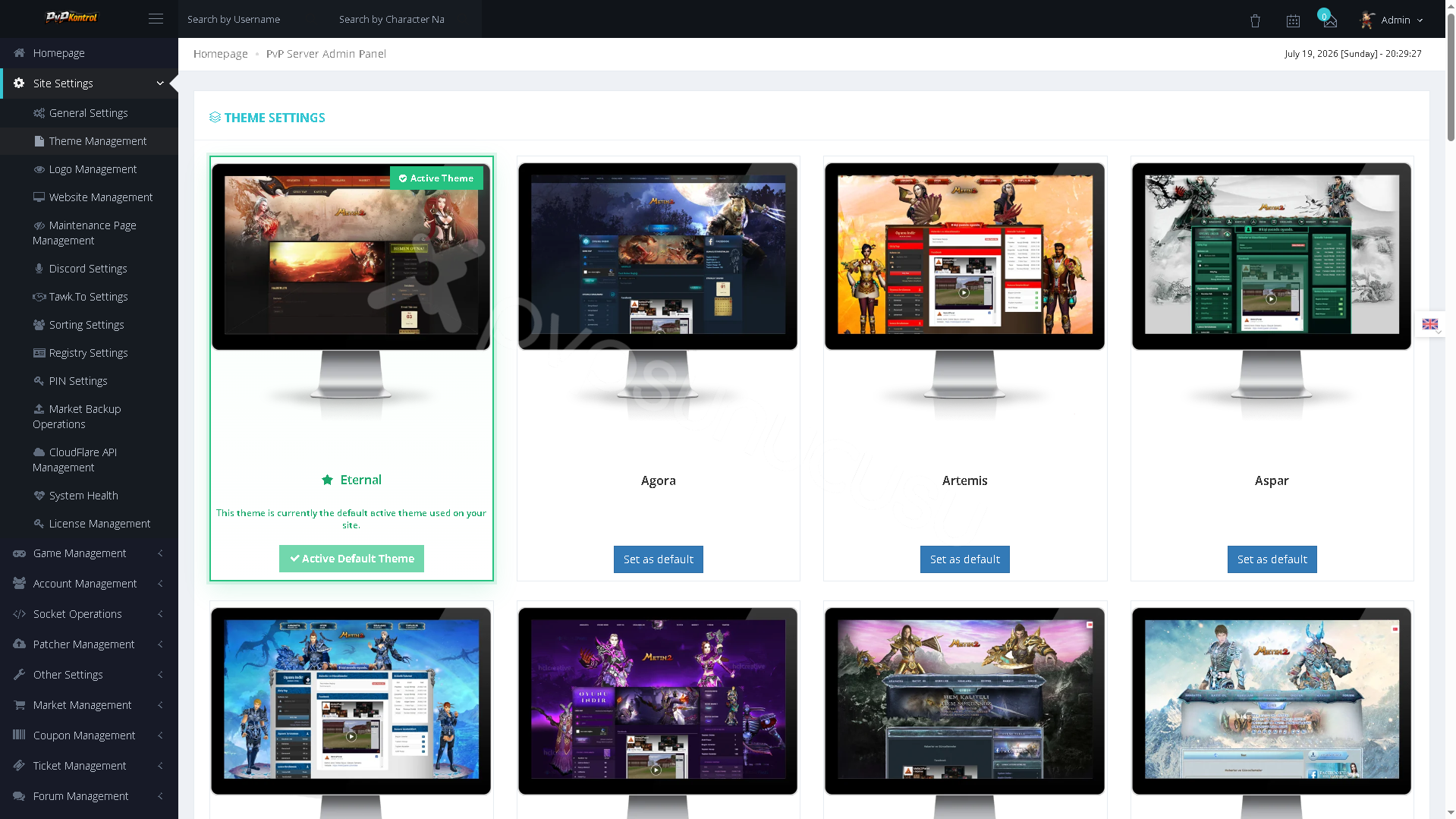The width and height of the screenshot is (1456, 819).
Task: Click the Active Default Theme button
Action: pos(351,559)
